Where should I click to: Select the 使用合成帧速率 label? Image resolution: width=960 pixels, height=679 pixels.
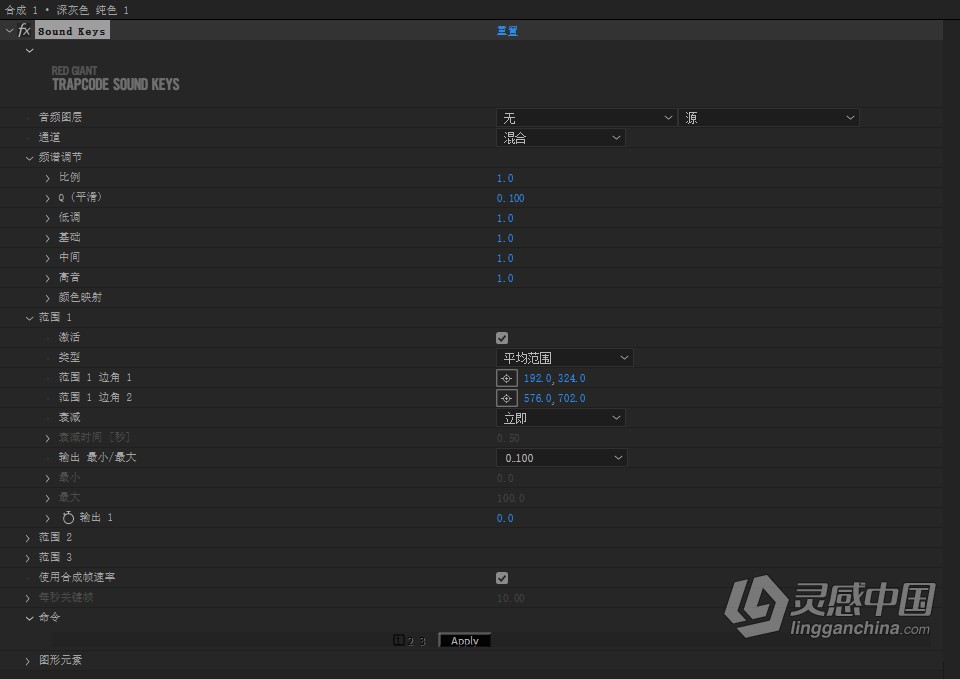tap(77, 577)
